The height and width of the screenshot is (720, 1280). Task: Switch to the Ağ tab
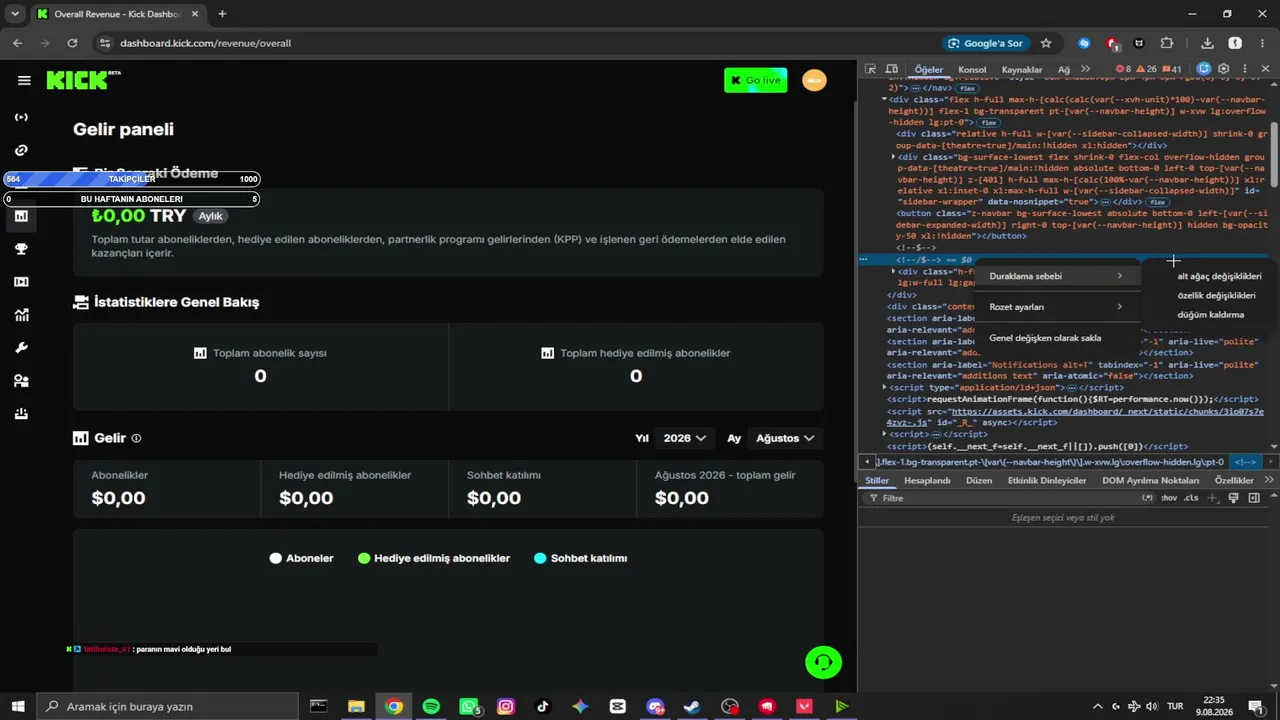click(1064, 70)
